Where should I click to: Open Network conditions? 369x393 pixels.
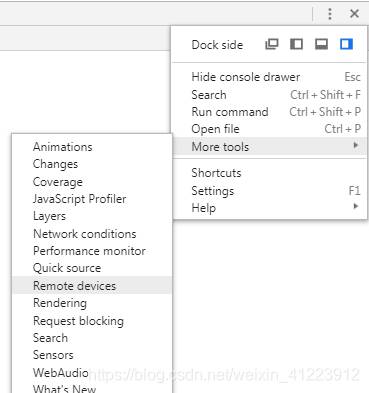pos(92,234)
